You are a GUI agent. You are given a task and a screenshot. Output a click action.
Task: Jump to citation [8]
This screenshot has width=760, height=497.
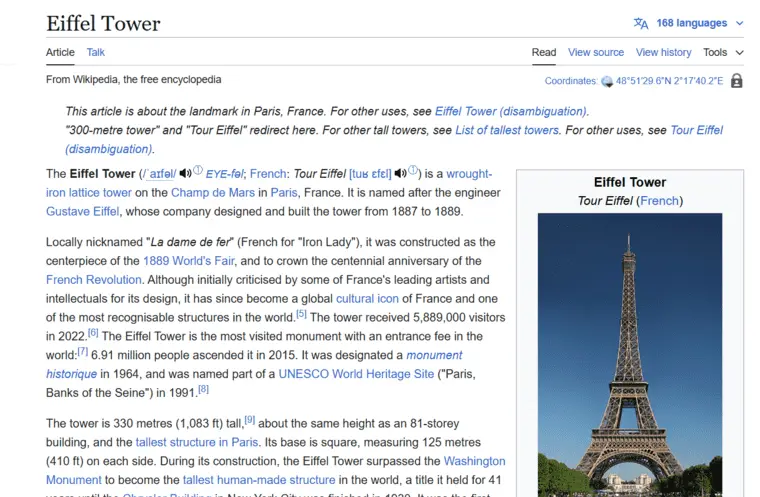click(x=203, y=389)
